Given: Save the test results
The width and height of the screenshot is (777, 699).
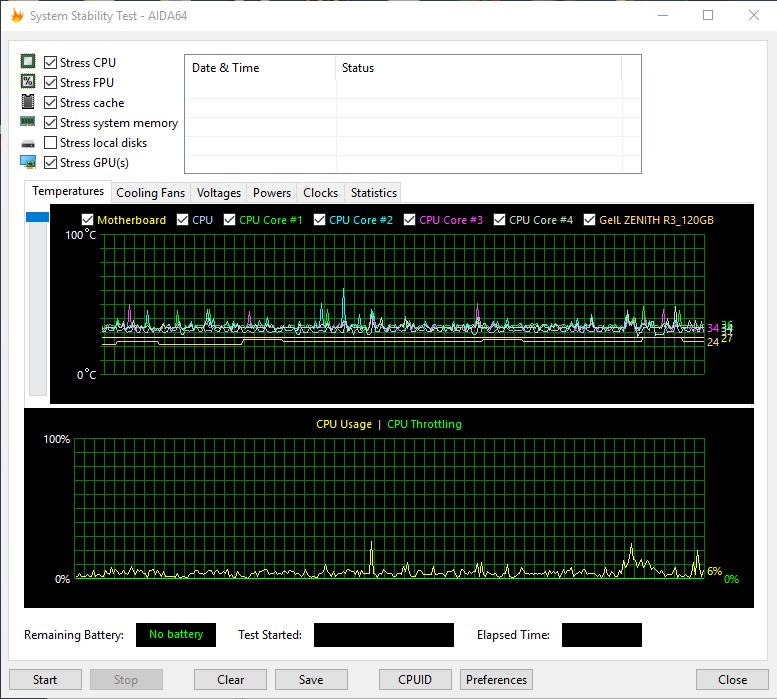Looking at the screenshot, I should tap(311, 679).
